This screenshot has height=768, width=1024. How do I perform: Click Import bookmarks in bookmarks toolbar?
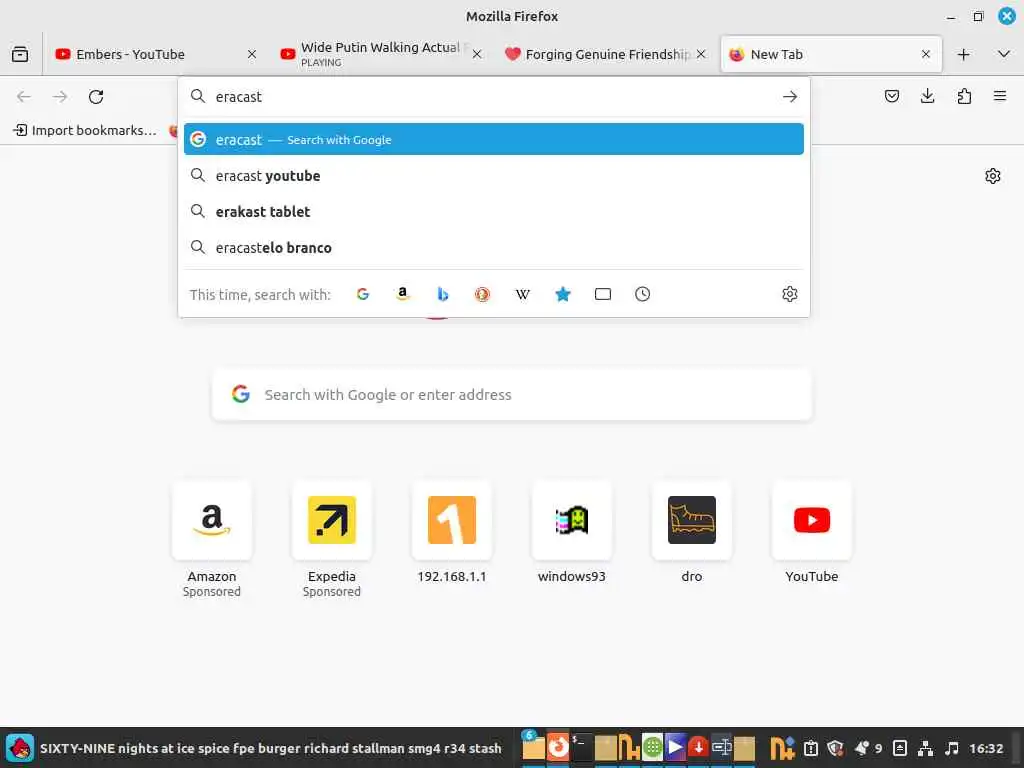pyautogui.click(x=86, y=130)
